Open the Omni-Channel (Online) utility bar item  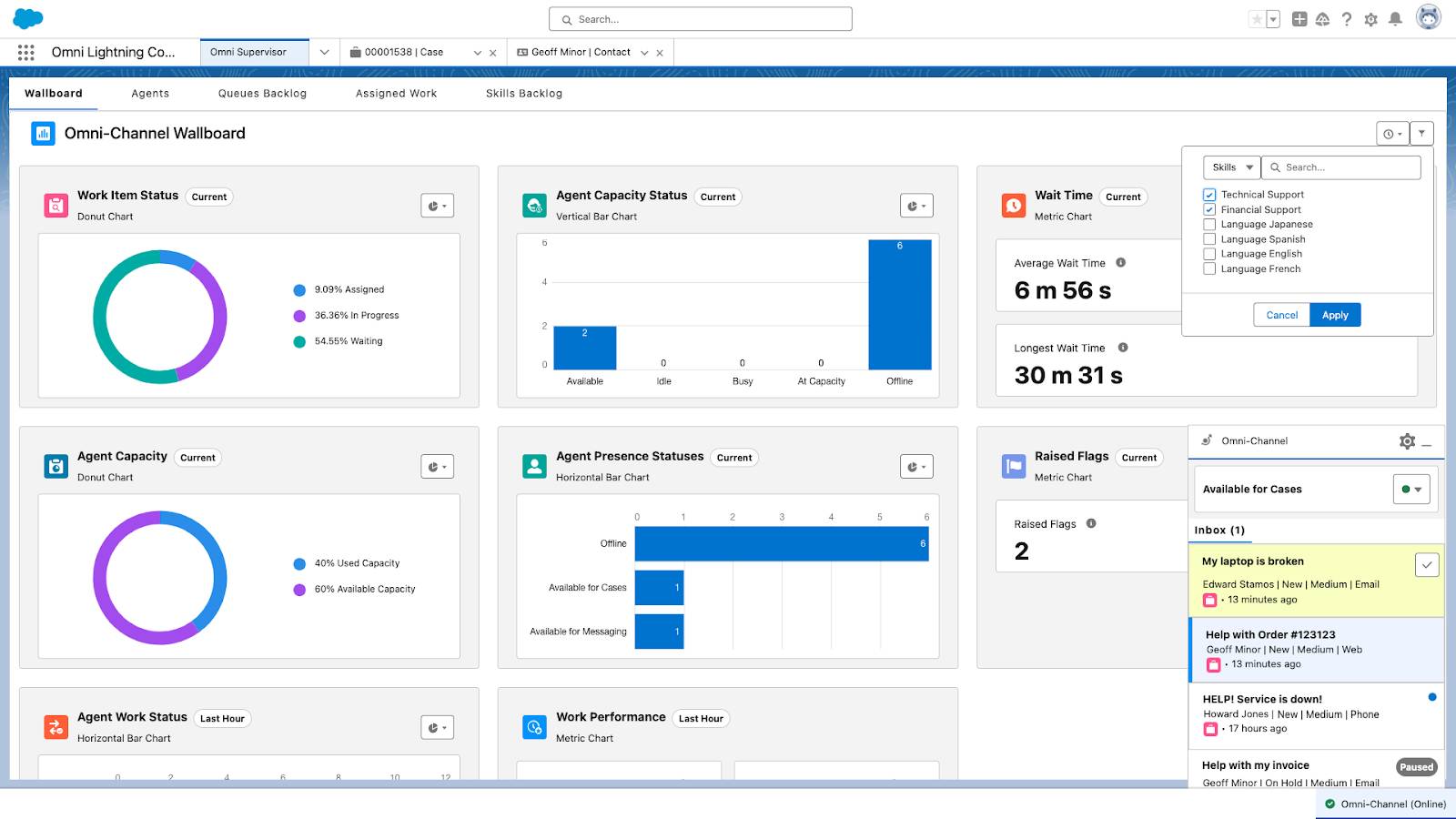pos(1386,804)
